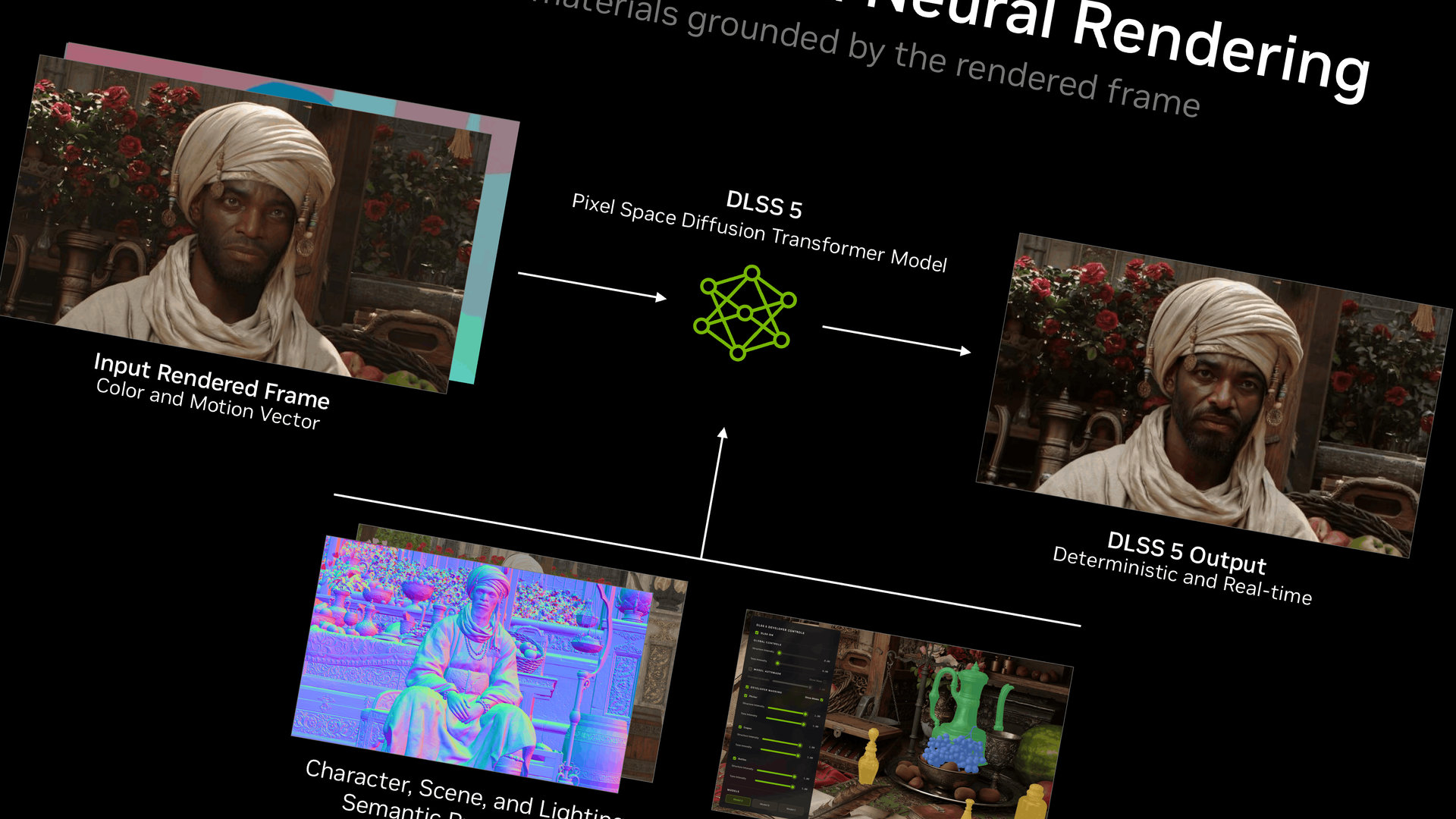Click 'Deterministic and Real-time' subtitle
Screen dimensions: 1456x819
click(x=1182, y=576)
